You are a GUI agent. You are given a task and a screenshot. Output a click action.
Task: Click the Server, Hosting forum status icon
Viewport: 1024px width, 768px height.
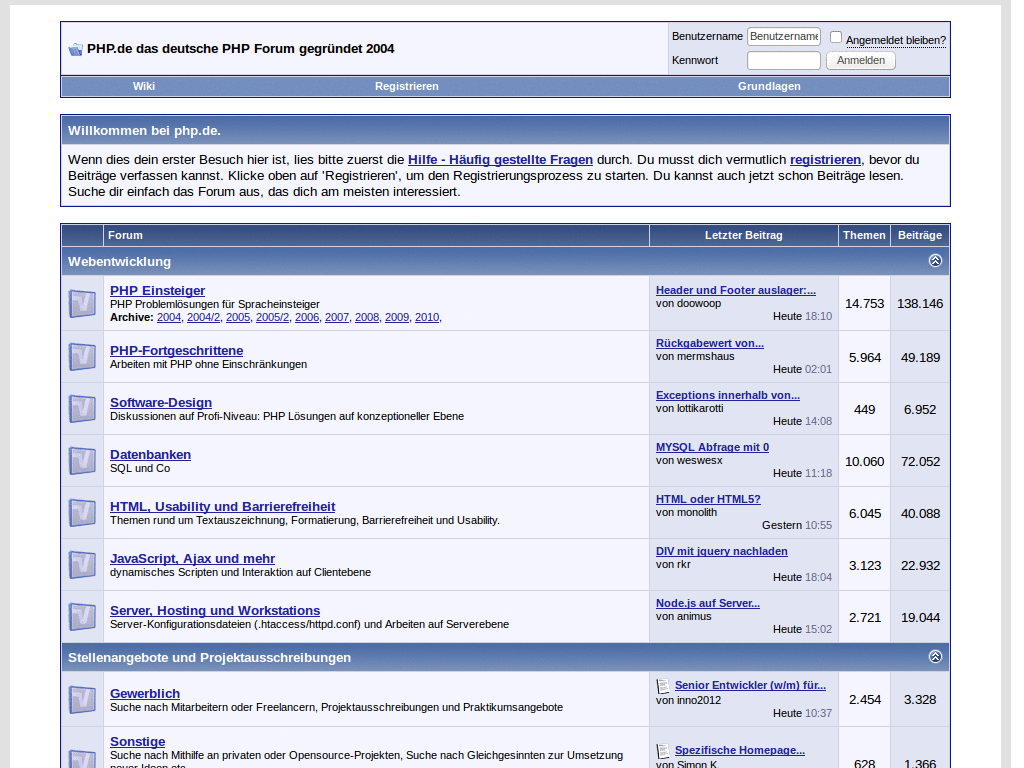(82, 617)
